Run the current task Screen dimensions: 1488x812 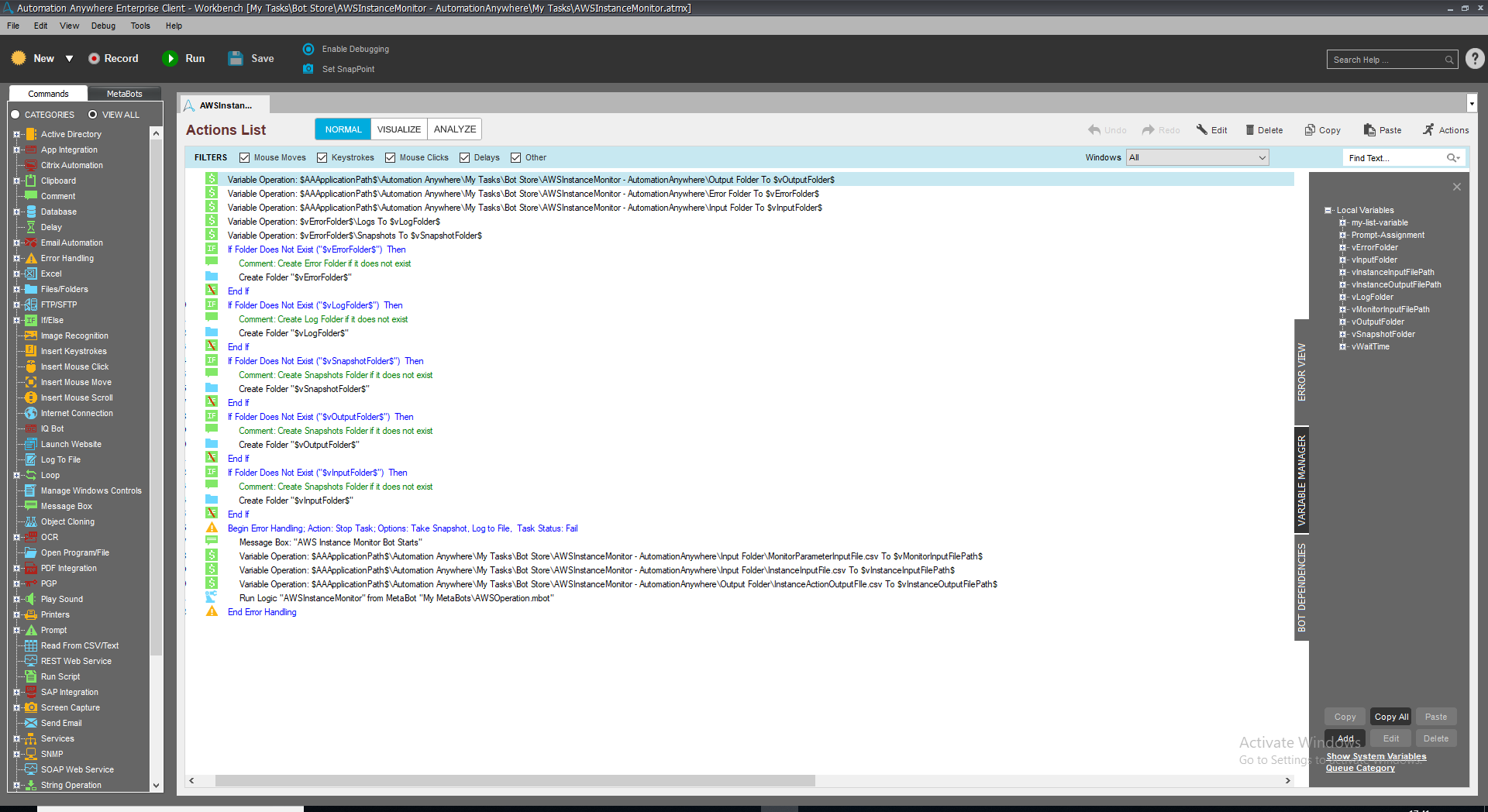click(x=170, y=59)
